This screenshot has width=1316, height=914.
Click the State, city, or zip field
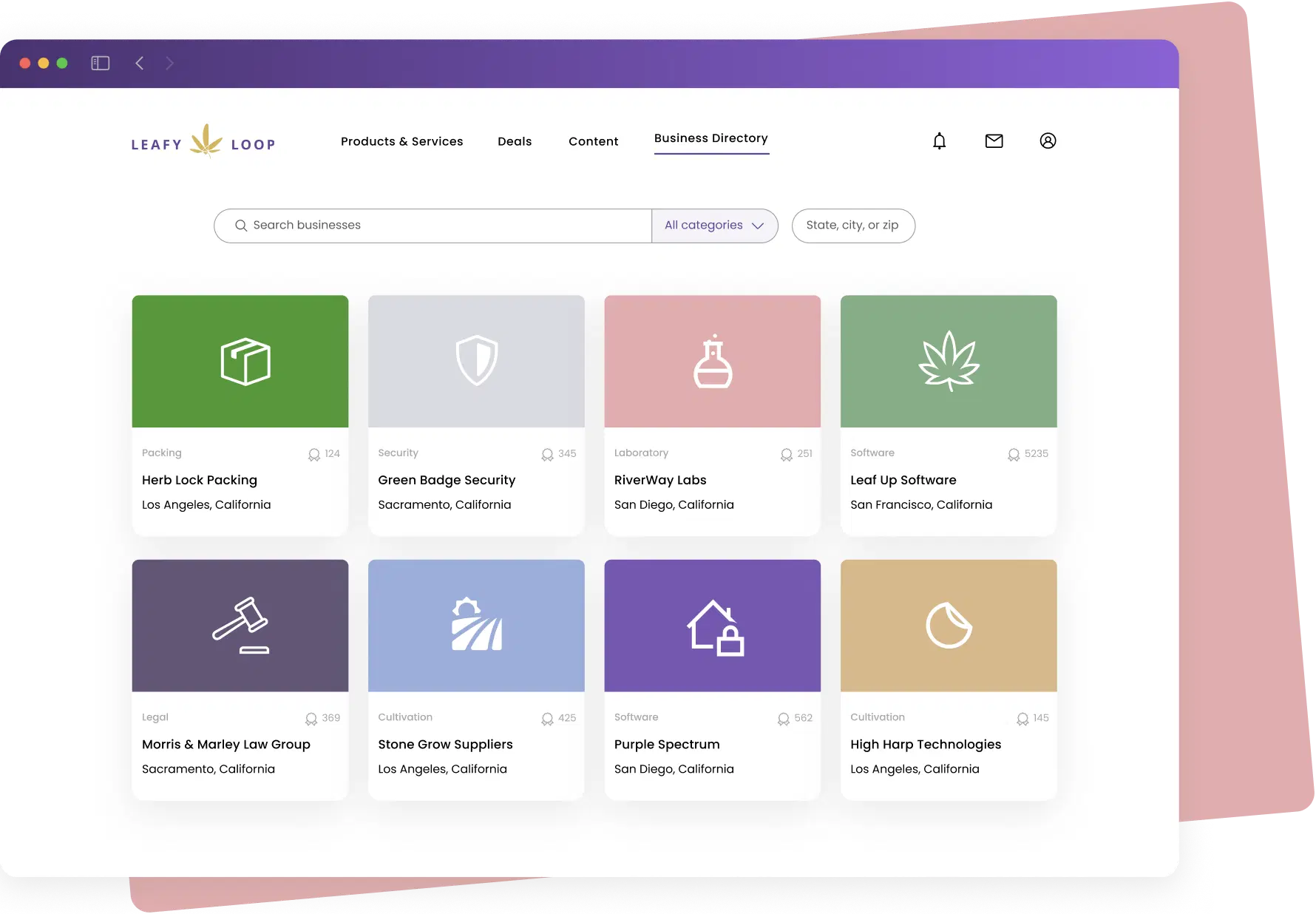point(852,226)
